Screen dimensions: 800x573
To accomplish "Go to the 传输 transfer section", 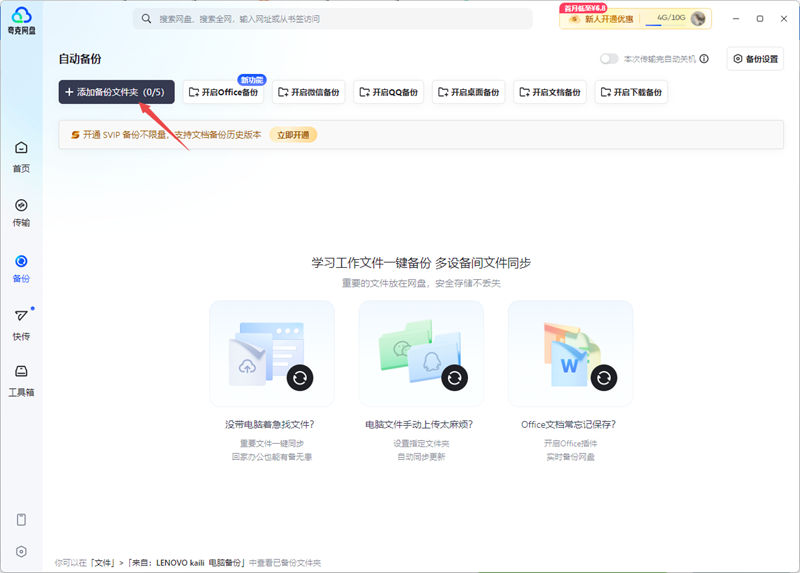I will pyautogui.click(x=21, y=211).
